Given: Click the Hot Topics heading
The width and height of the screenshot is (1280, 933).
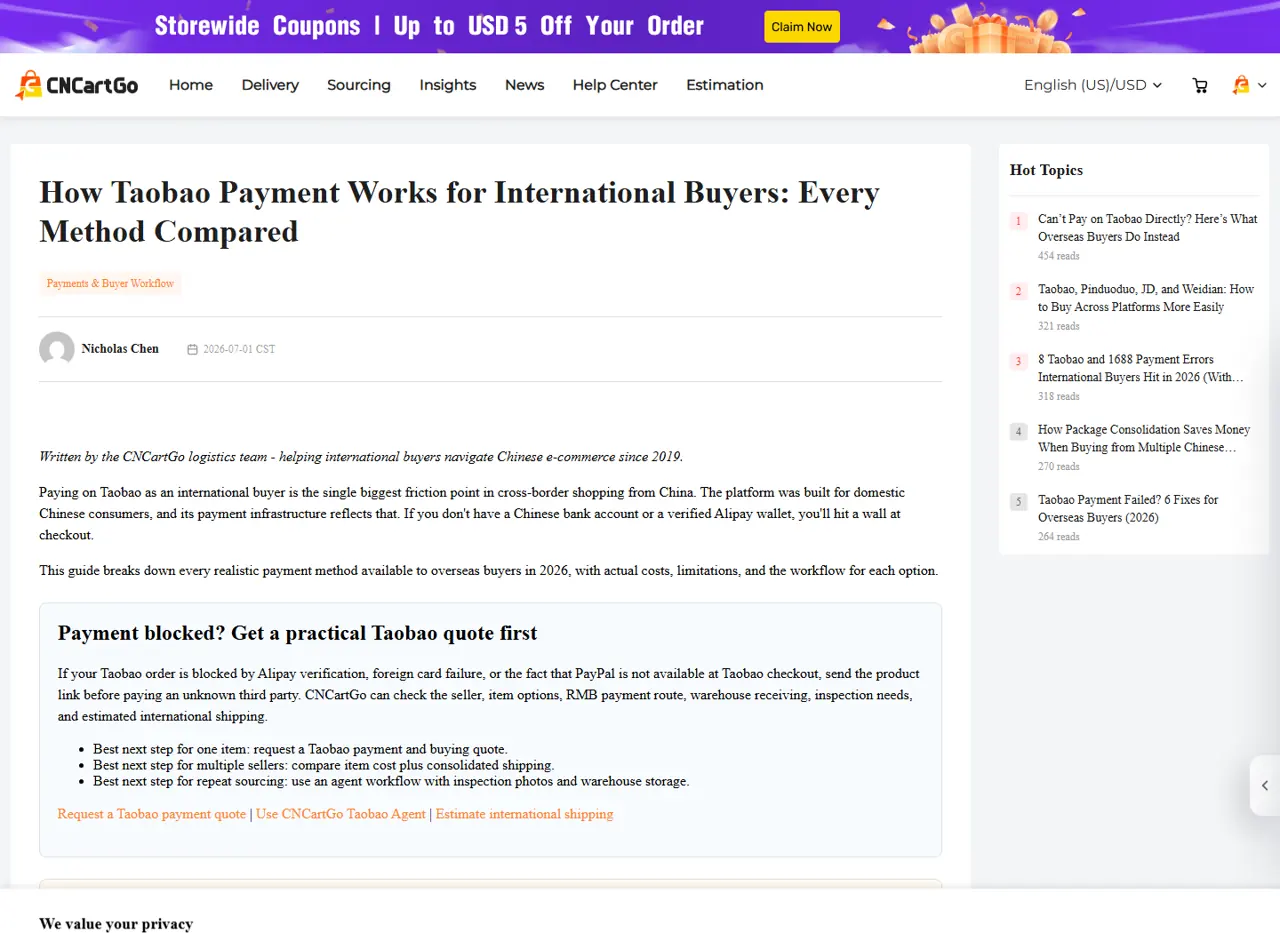Looking at the screenshot, I should click(1046, 170).
